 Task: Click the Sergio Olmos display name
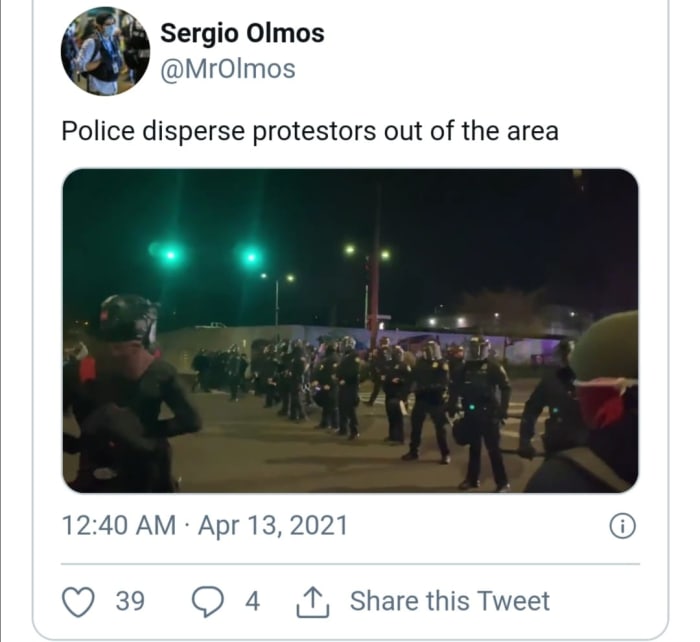click(242, 33)
